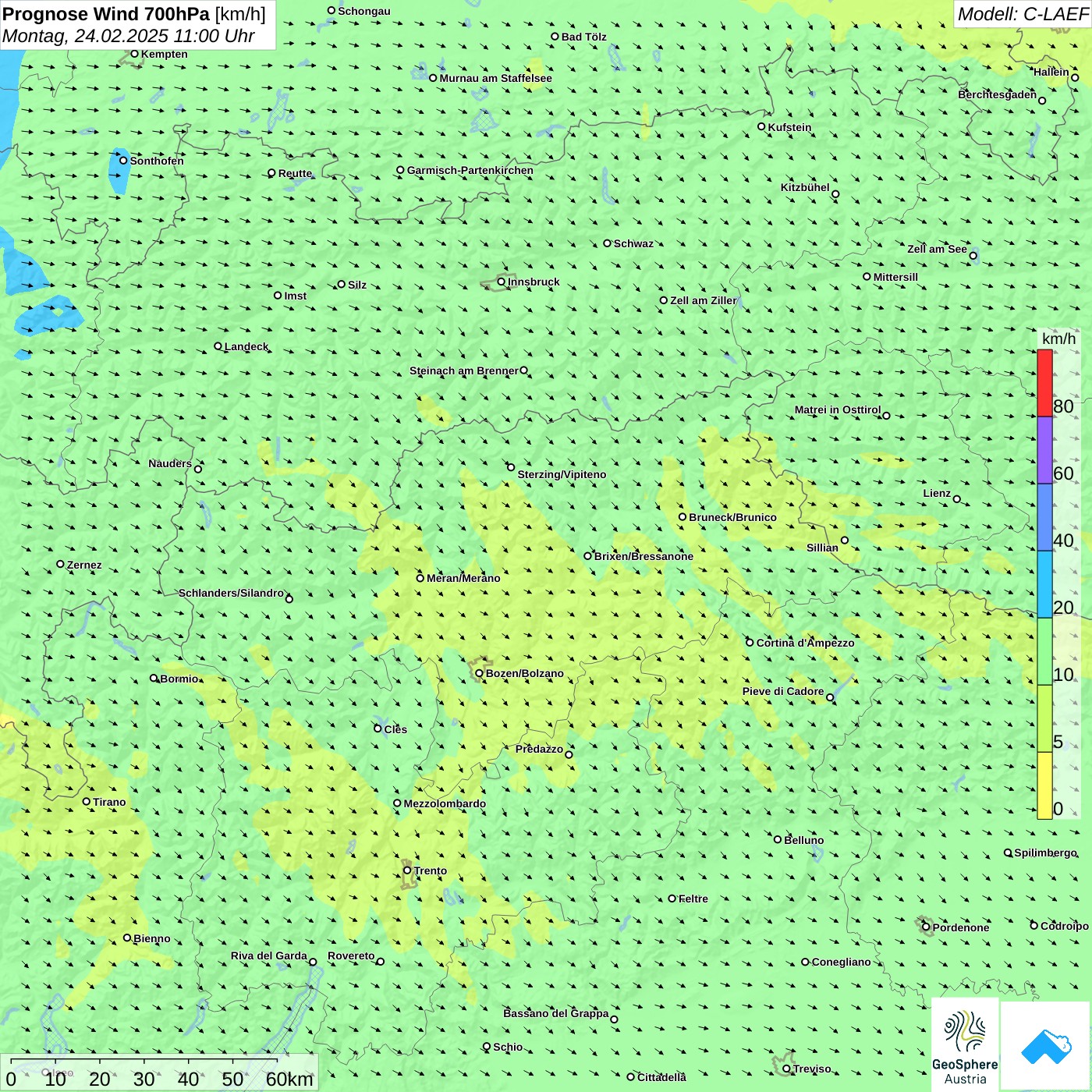Click the 'Matrei in Osttirol' label
The image size is (1092, 1092).
838,410
